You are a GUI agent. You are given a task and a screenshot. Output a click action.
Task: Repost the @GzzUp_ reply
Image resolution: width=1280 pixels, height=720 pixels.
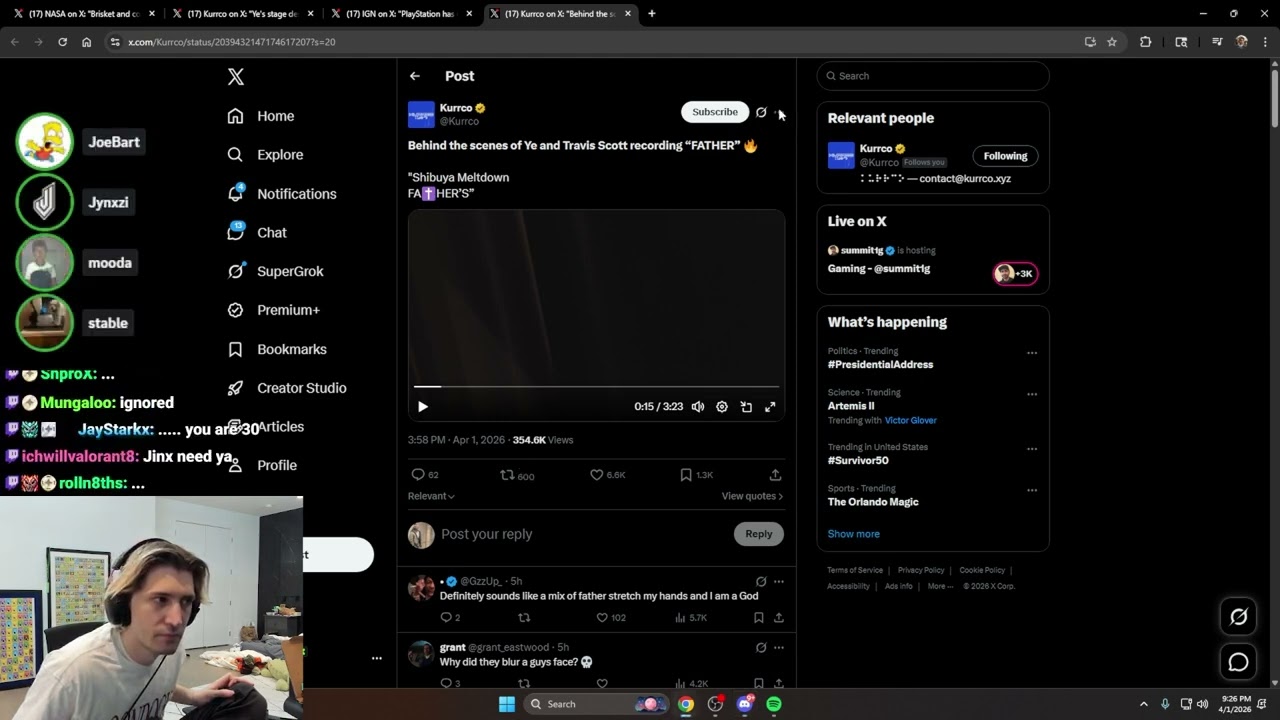pos(524,618)
